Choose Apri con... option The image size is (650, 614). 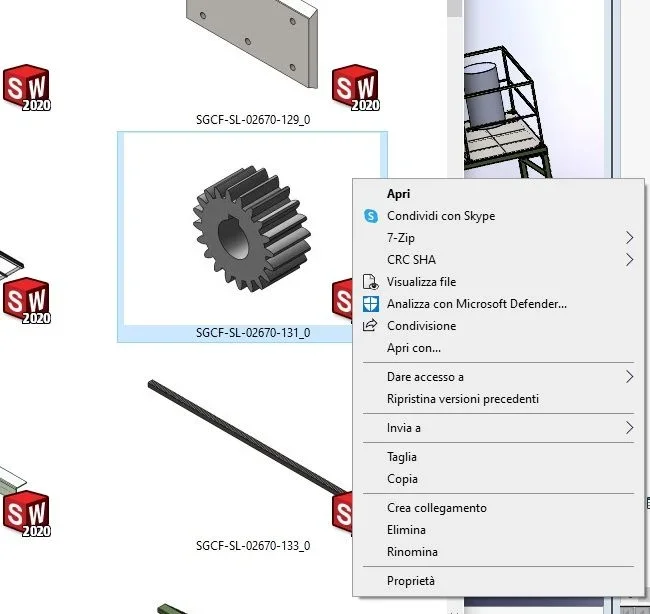[x=498, y=348]
